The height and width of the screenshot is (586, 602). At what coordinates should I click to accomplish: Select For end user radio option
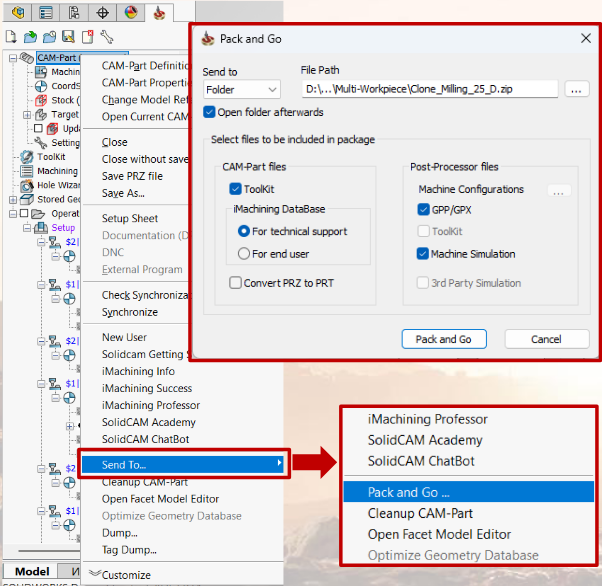click(x=244, y=254)
